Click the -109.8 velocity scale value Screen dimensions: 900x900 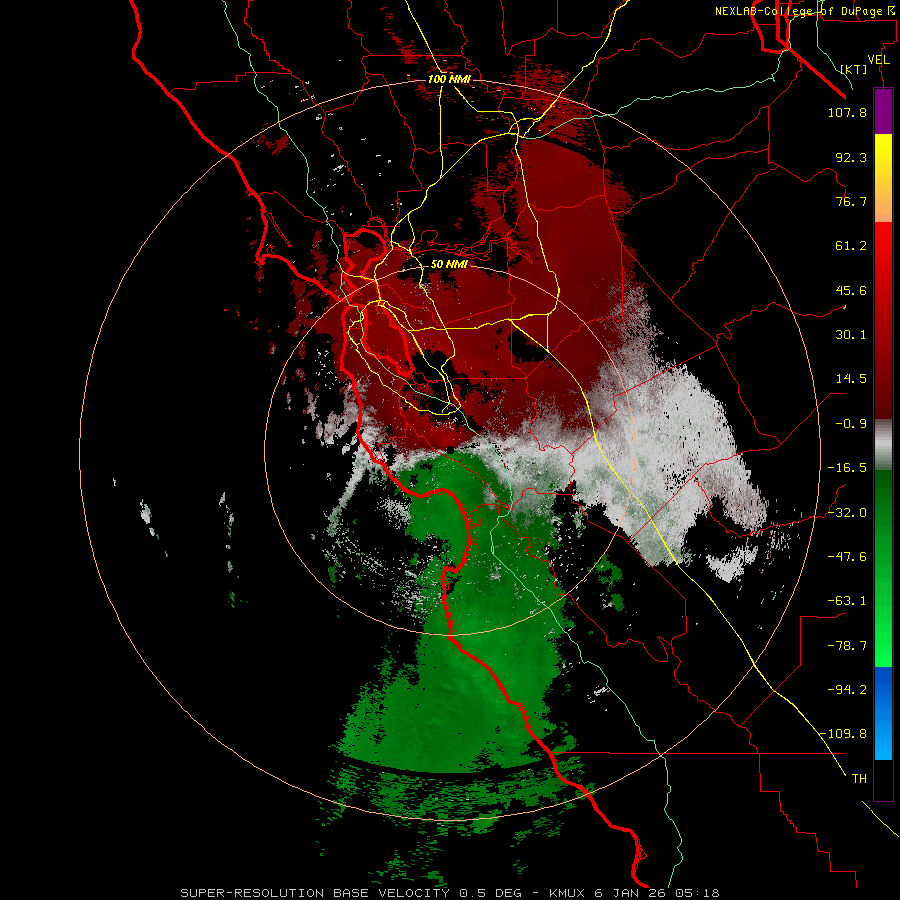coord(844,734)
